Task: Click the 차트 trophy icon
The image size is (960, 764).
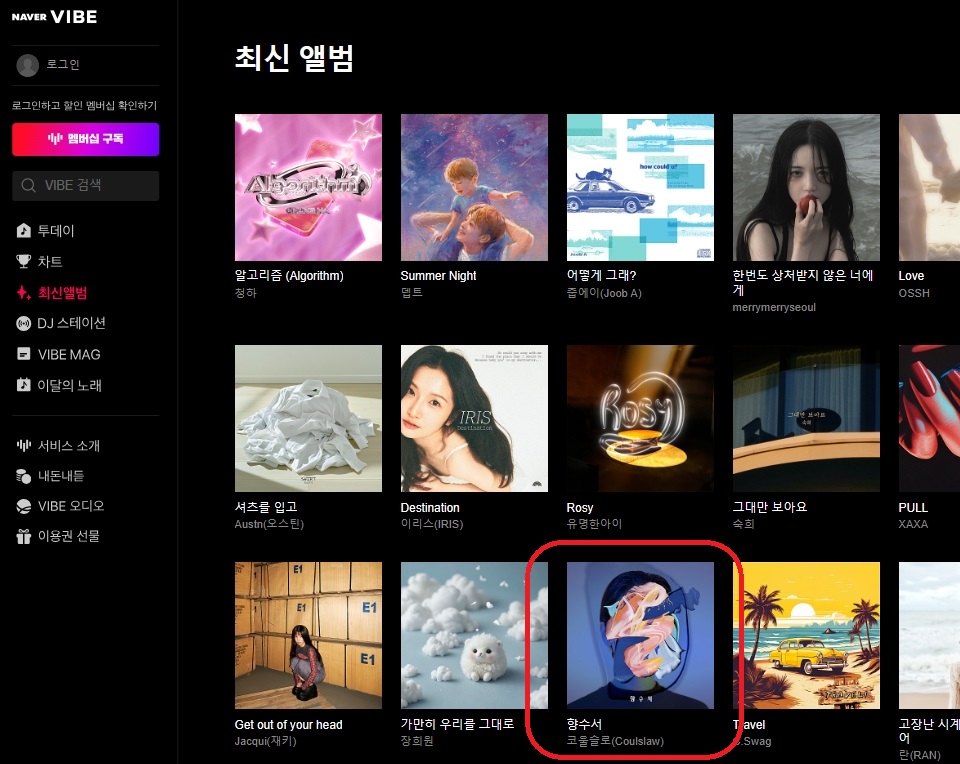Action: [23, 261]
